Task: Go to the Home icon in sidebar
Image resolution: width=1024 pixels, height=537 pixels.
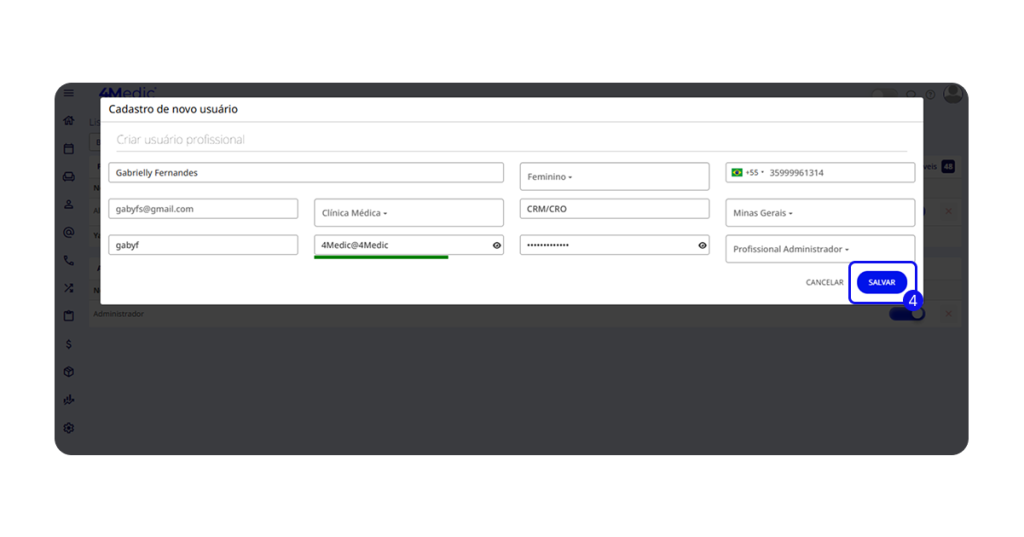Action: pyautogui.click(x=68, y=121)
